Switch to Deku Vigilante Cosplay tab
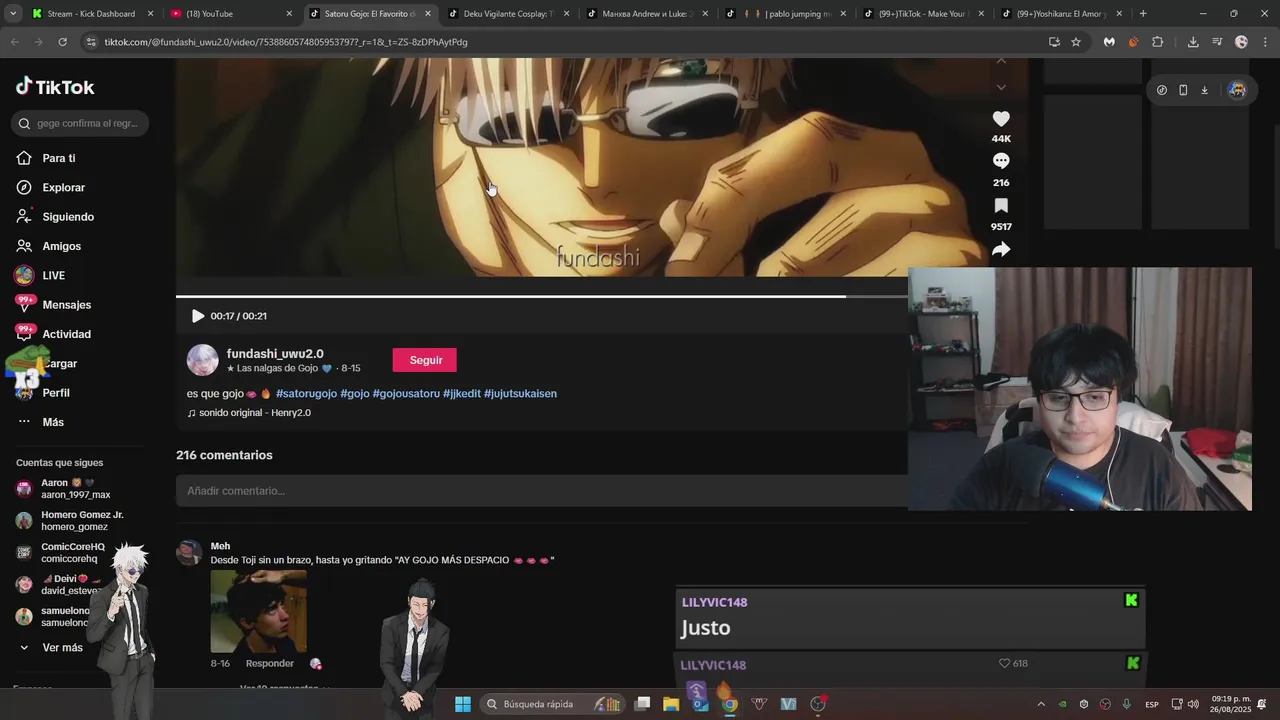1280x720 pixels. (x=508, y=14)
